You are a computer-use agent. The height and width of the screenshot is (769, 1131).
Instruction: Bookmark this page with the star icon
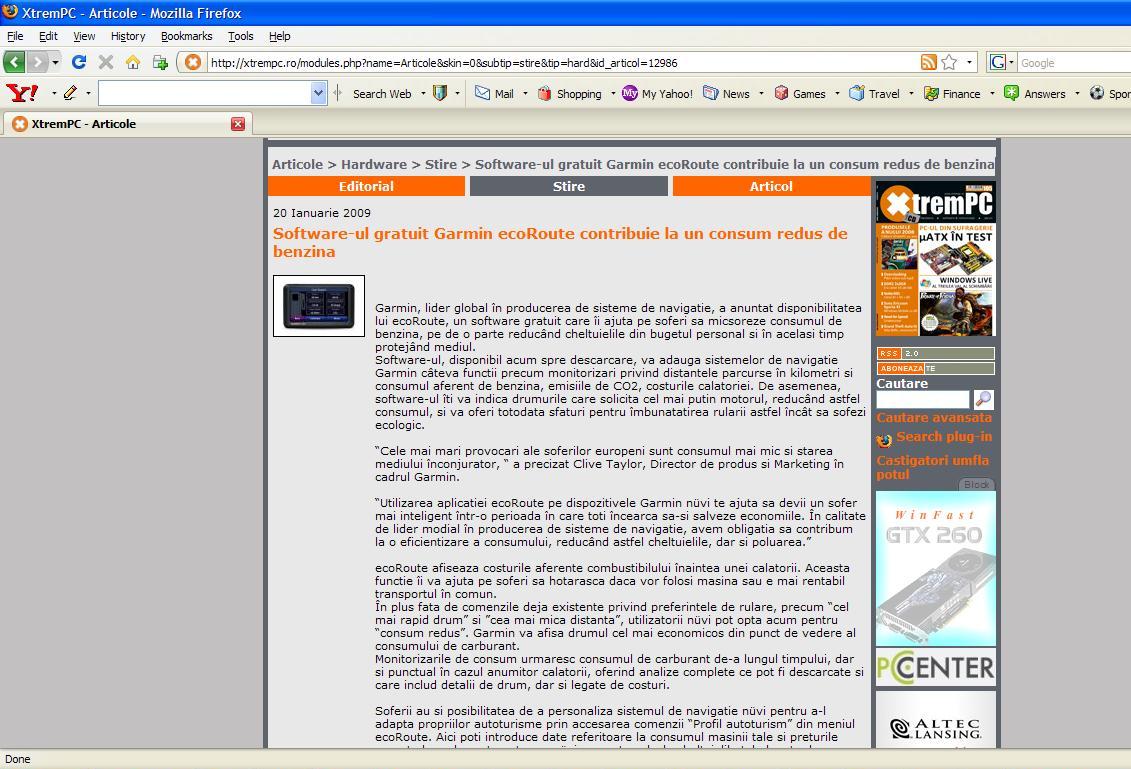pyautogui.click(x=949, y=62)
